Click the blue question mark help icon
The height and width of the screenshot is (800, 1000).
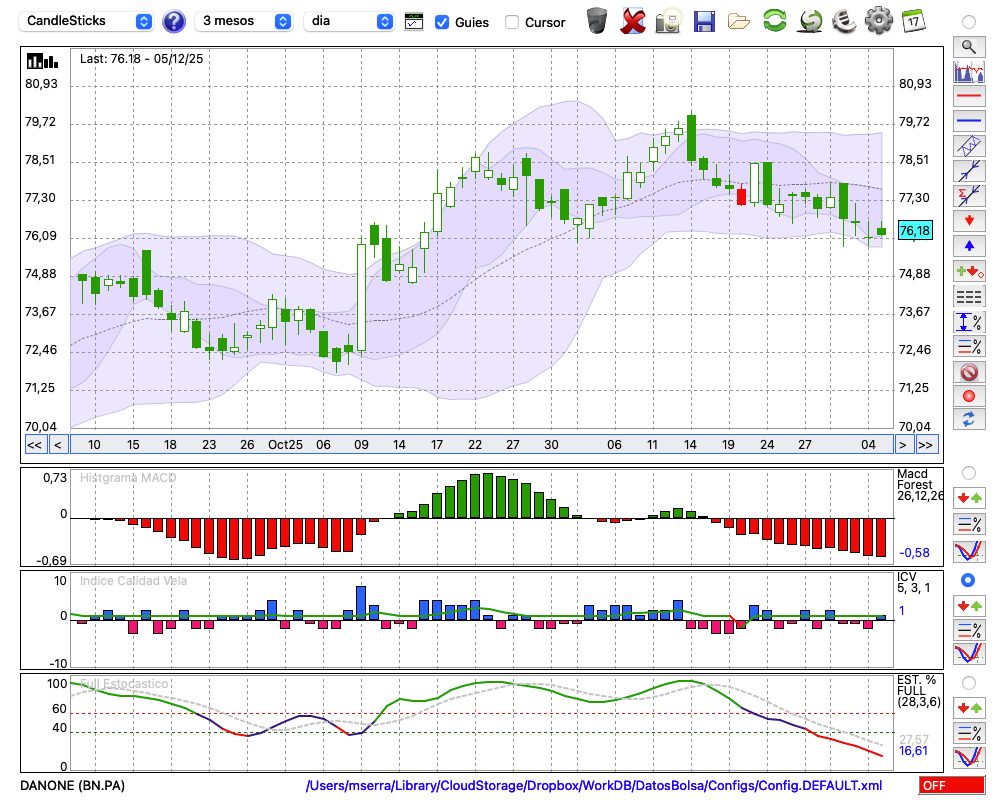point(173,21)
